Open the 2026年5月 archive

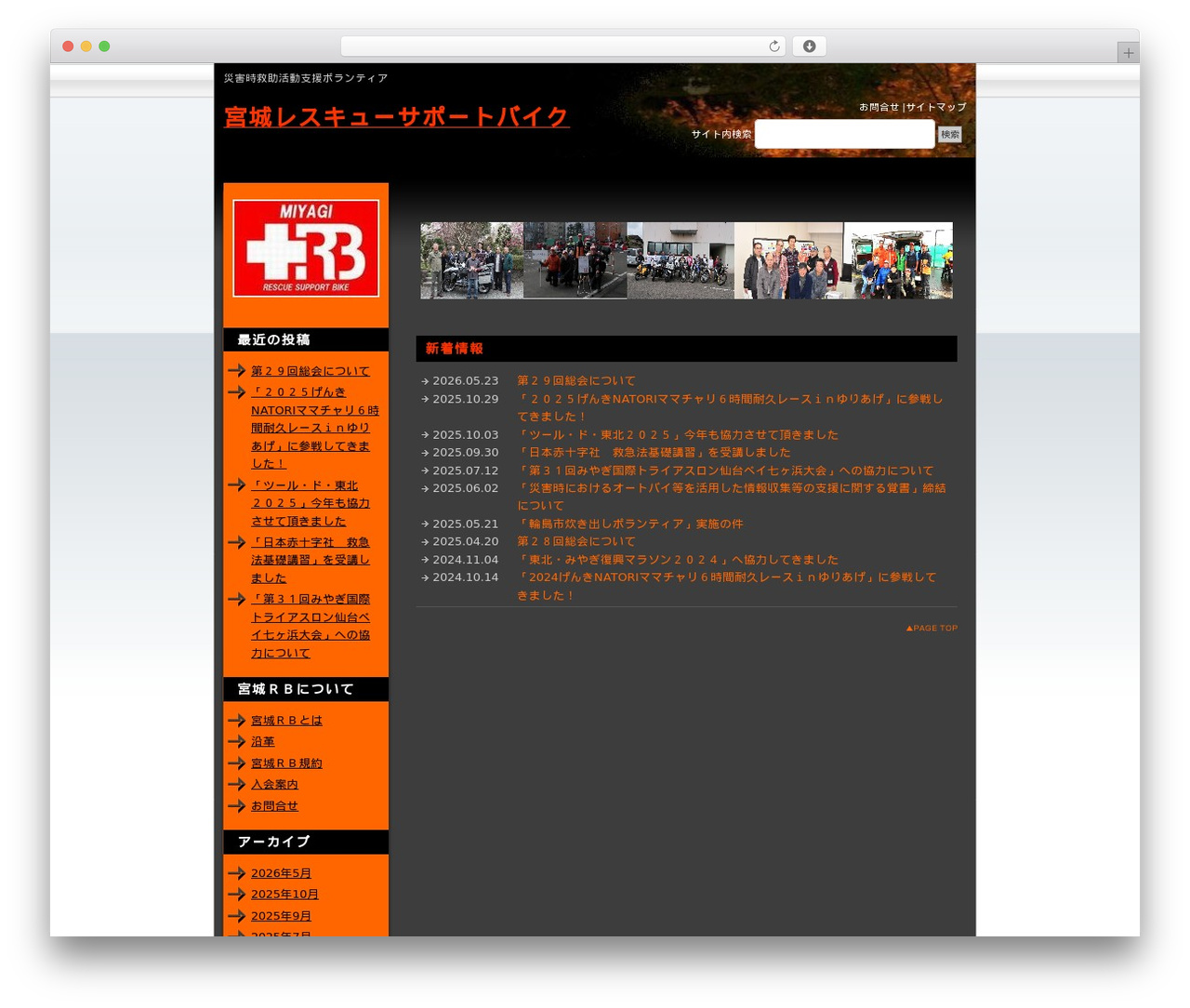coord(281,873)
